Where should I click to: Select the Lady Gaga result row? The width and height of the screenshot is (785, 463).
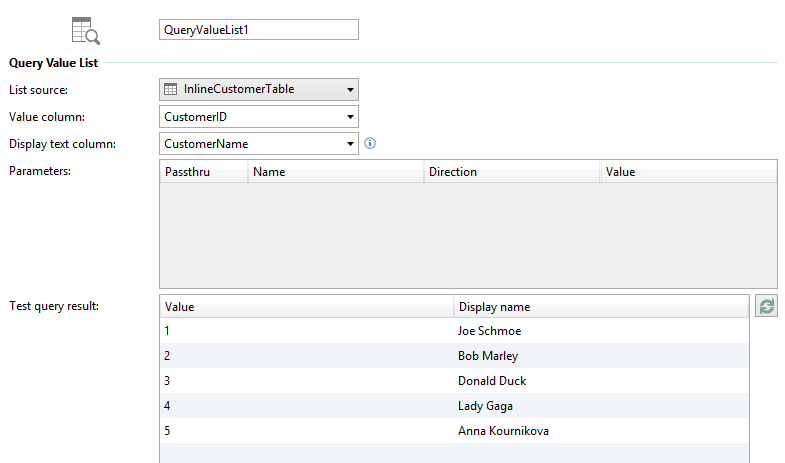pyautogui.click(x=453, y=406)
